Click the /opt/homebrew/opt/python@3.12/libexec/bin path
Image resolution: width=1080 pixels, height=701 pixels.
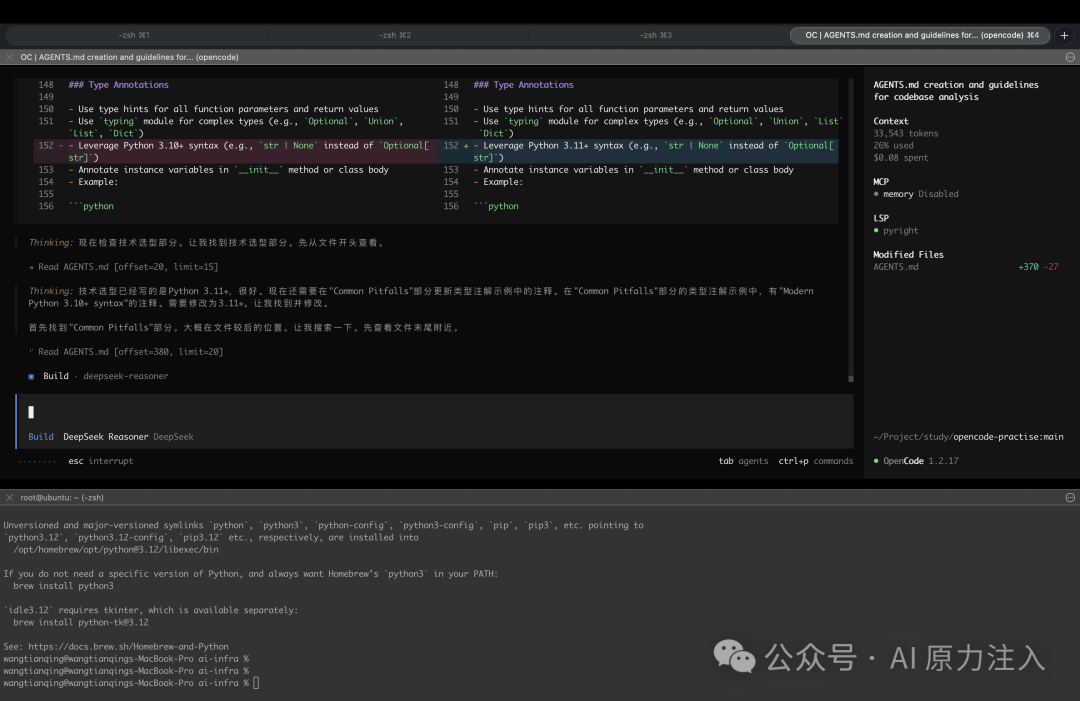coord(116,550)
